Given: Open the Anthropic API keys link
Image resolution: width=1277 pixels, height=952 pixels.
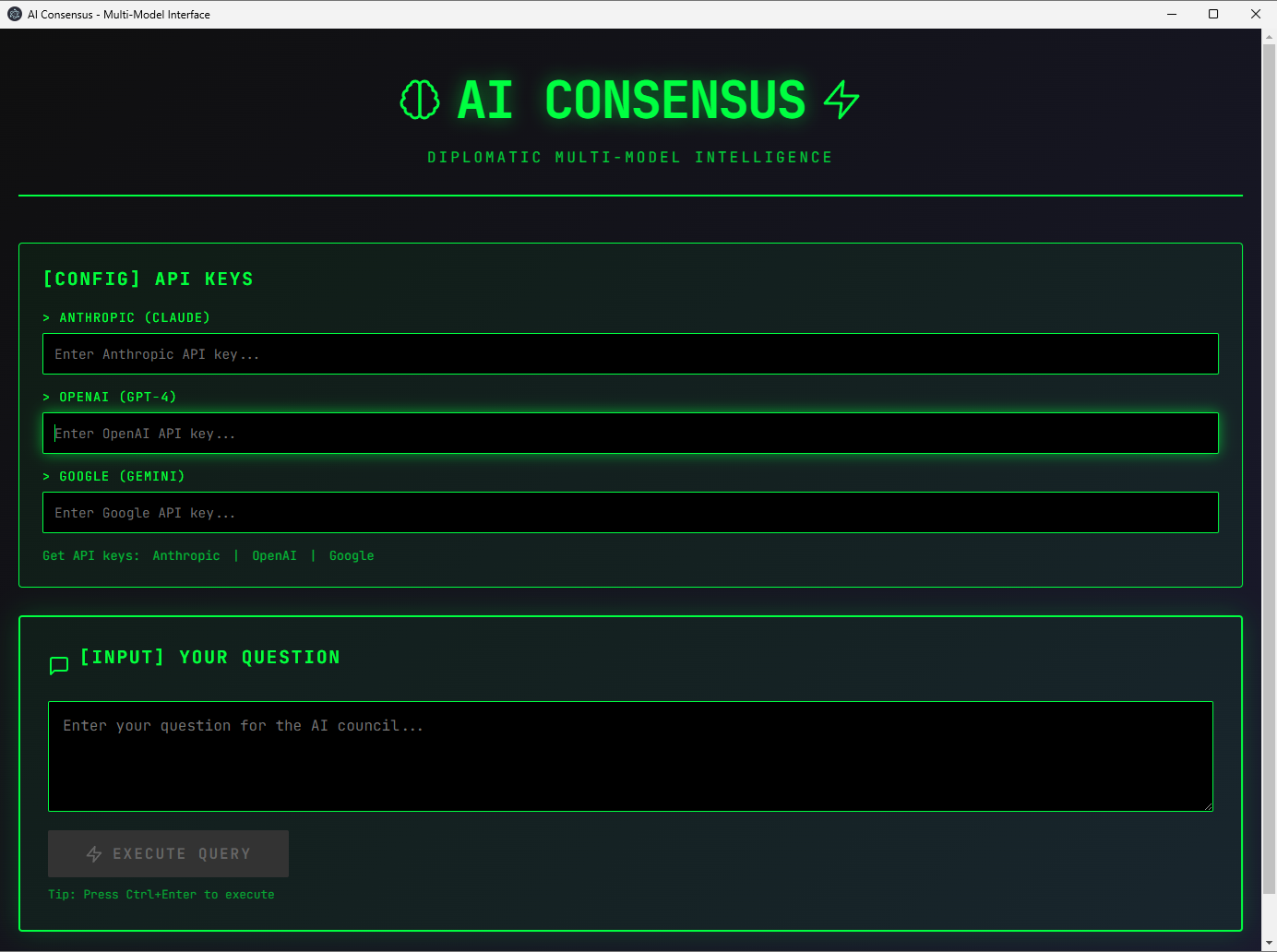Looking at the screenshot, I should tap(186, 555).
